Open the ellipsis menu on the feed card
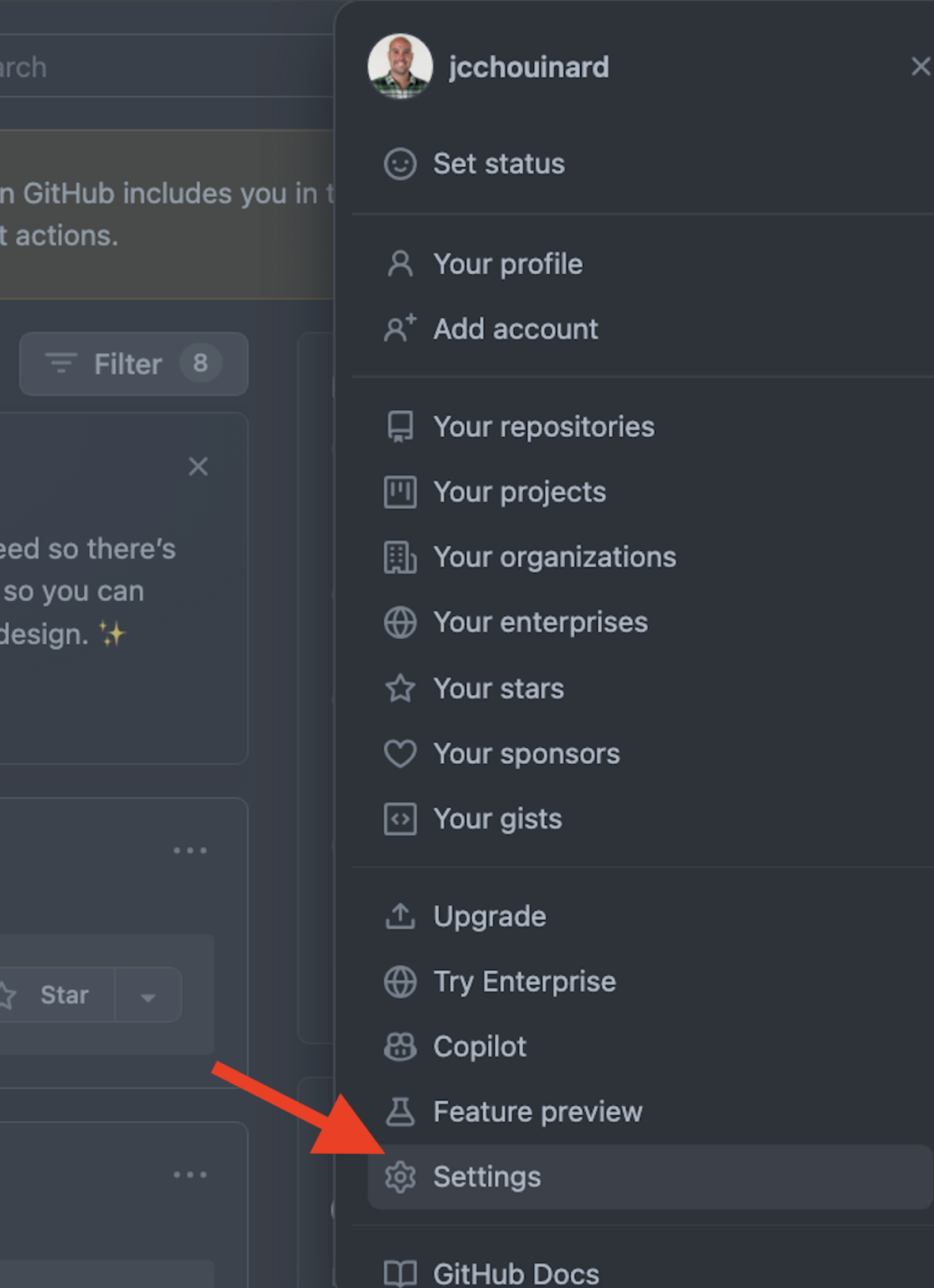Image resolution: width=934 pixels, height=1288 pixels. 190,850
